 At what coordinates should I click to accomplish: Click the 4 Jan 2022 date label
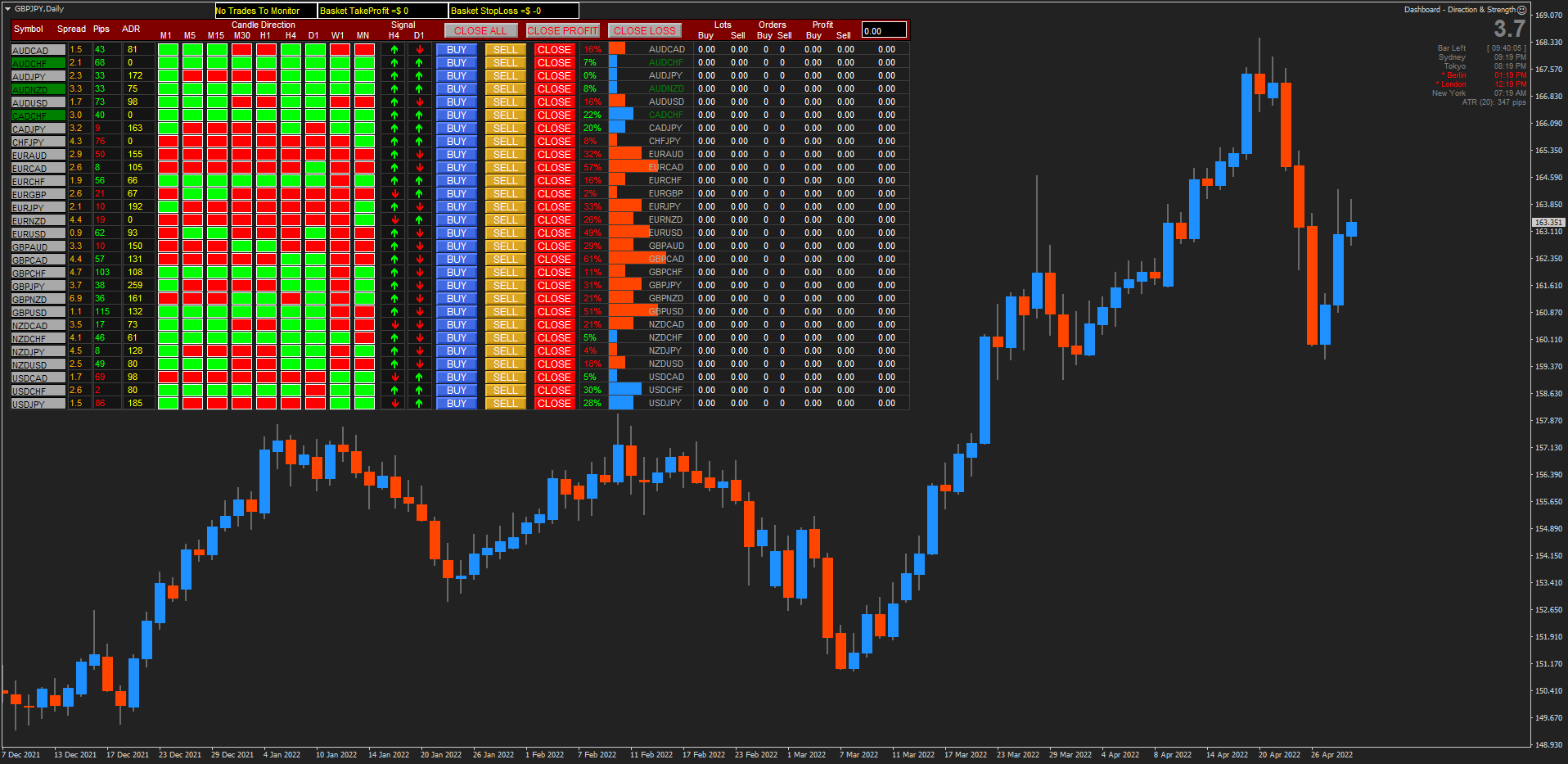(282, 755)
